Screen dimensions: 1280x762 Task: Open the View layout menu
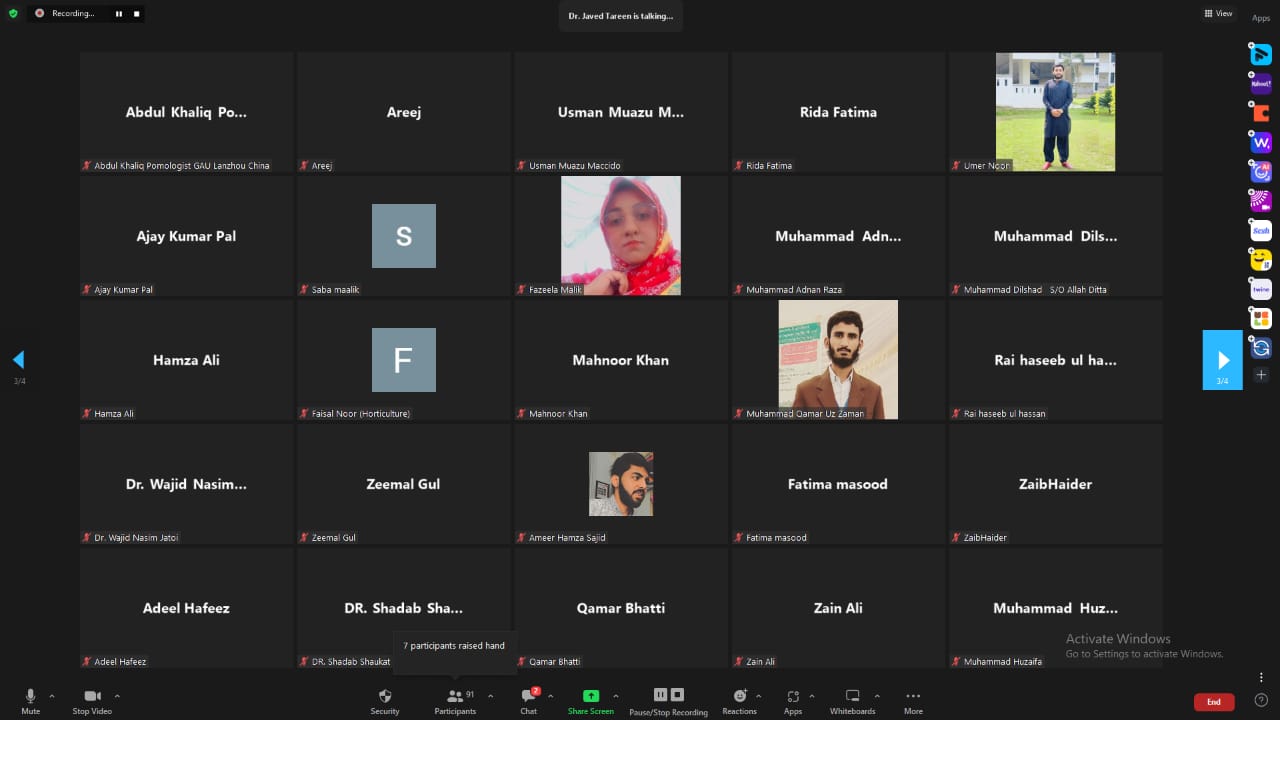[x=1218, y=14]
